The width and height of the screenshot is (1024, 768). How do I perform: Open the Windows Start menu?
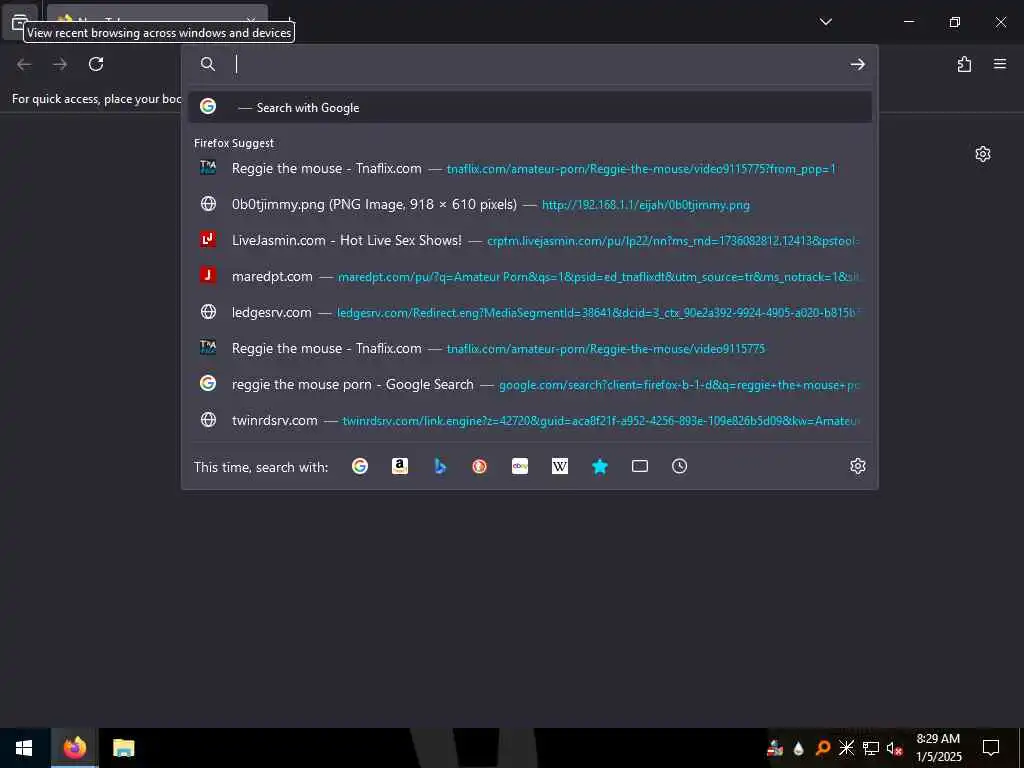(24, 748)
